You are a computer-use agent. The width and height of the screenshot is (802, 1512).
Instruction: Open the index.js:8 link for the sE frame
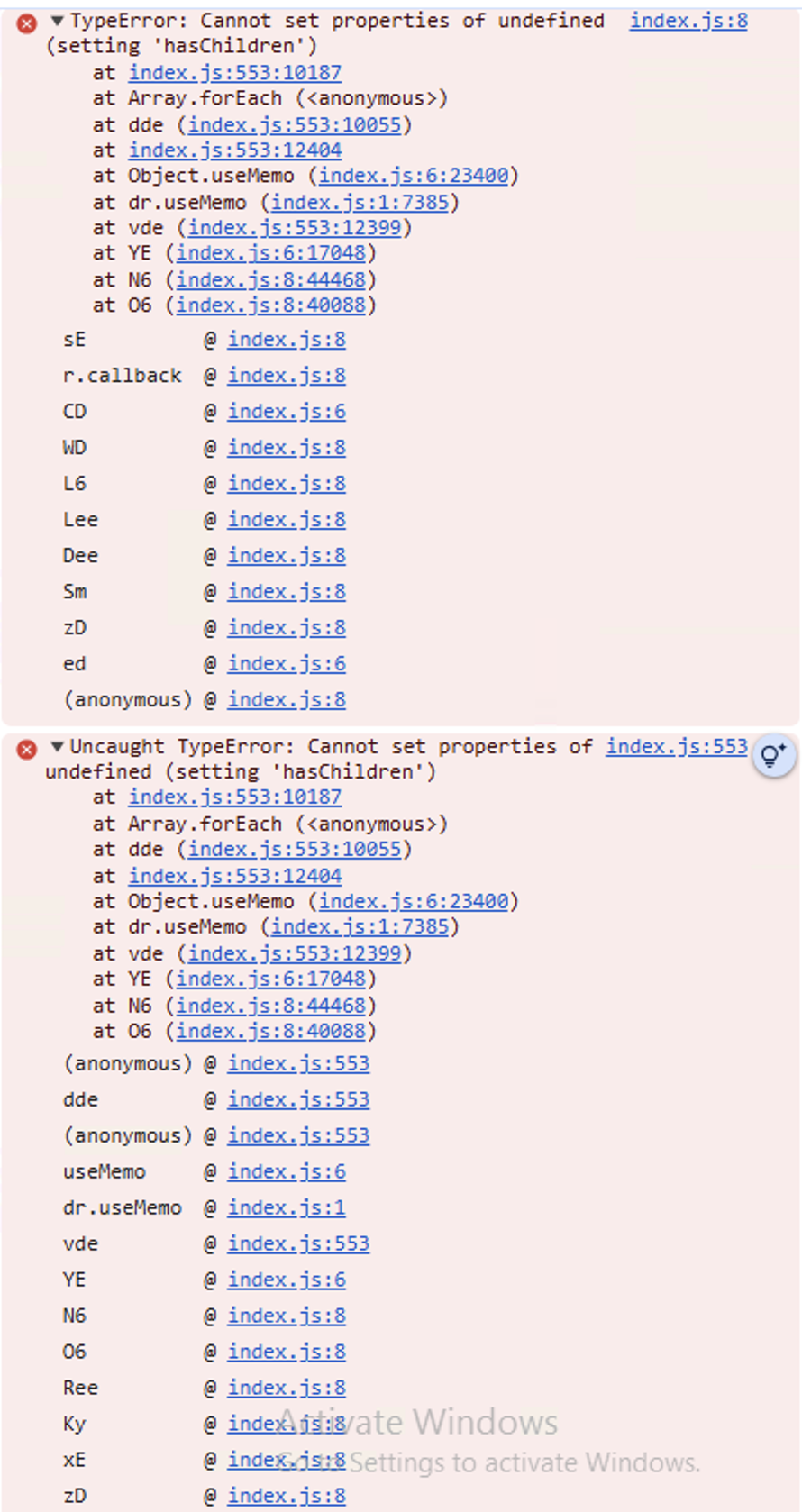click(x=287, y=340)
